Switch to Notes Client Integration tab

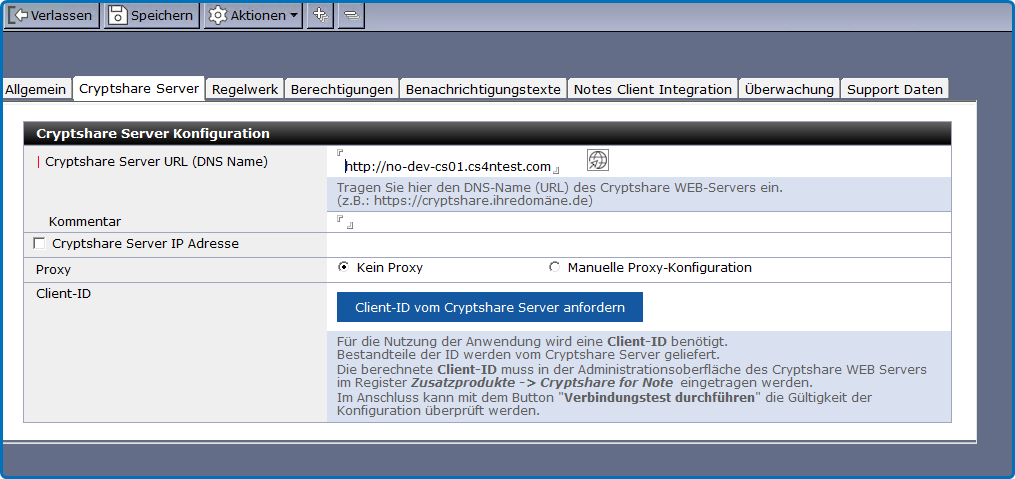[652, 89]
